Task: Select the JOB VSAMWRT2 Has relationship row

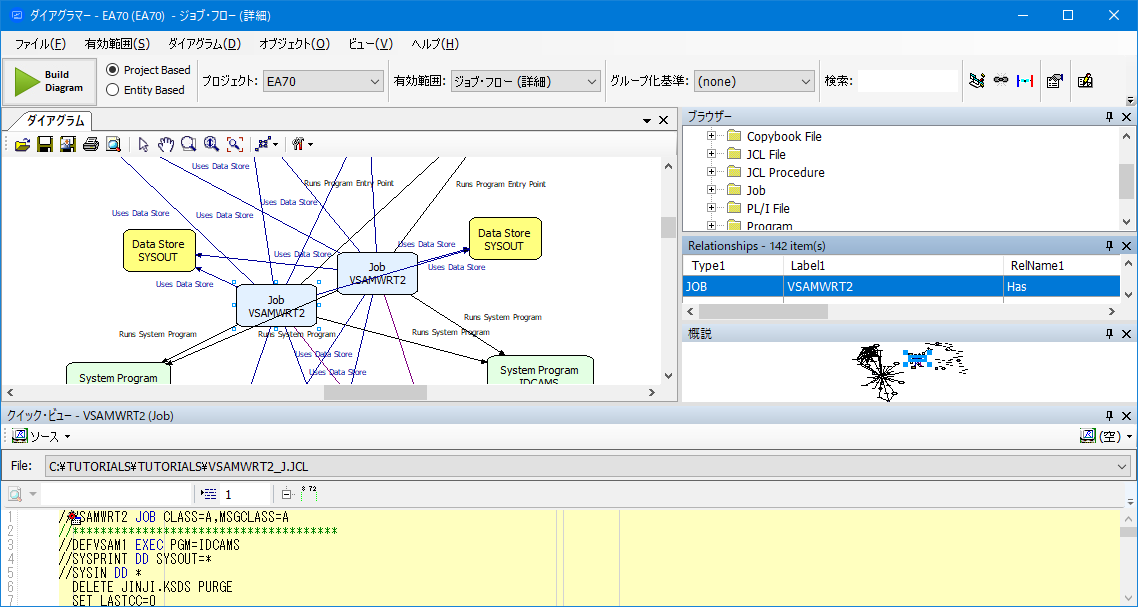Action: 901,287
